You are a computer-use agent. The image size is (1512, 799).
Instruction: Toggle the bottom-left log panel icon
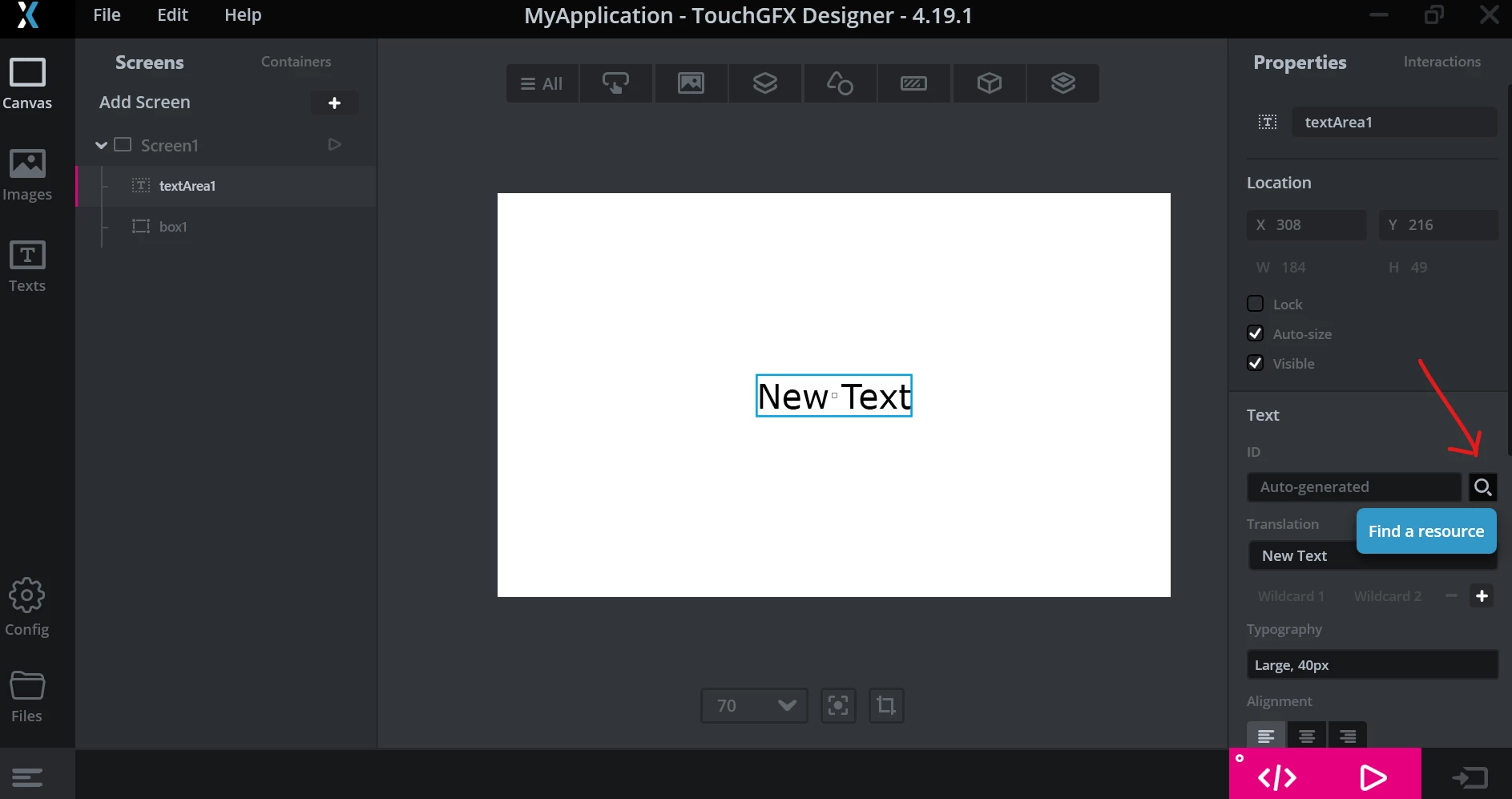tap(27, 777)
